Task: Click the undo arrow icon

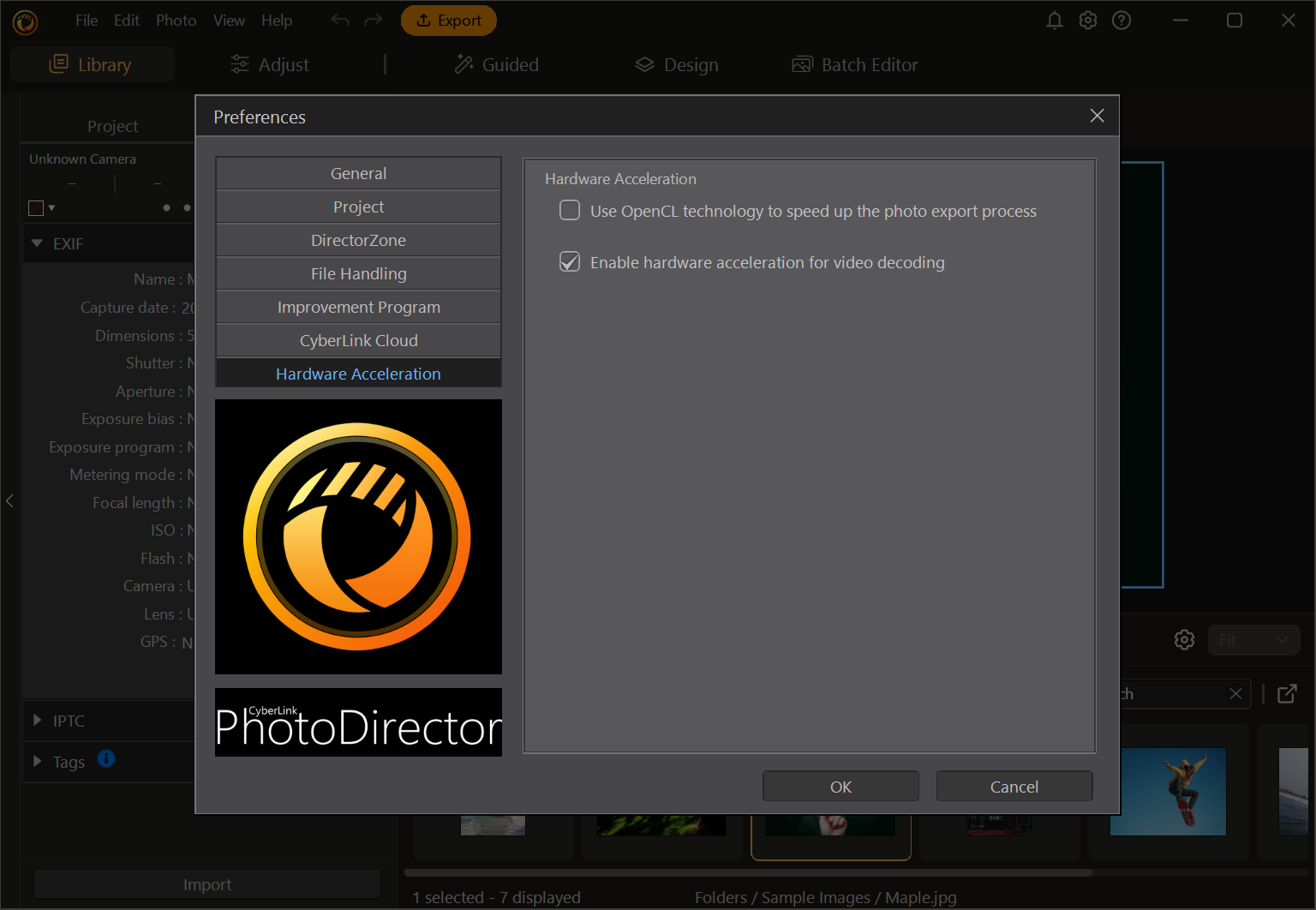Action: (x=340, y=21)
